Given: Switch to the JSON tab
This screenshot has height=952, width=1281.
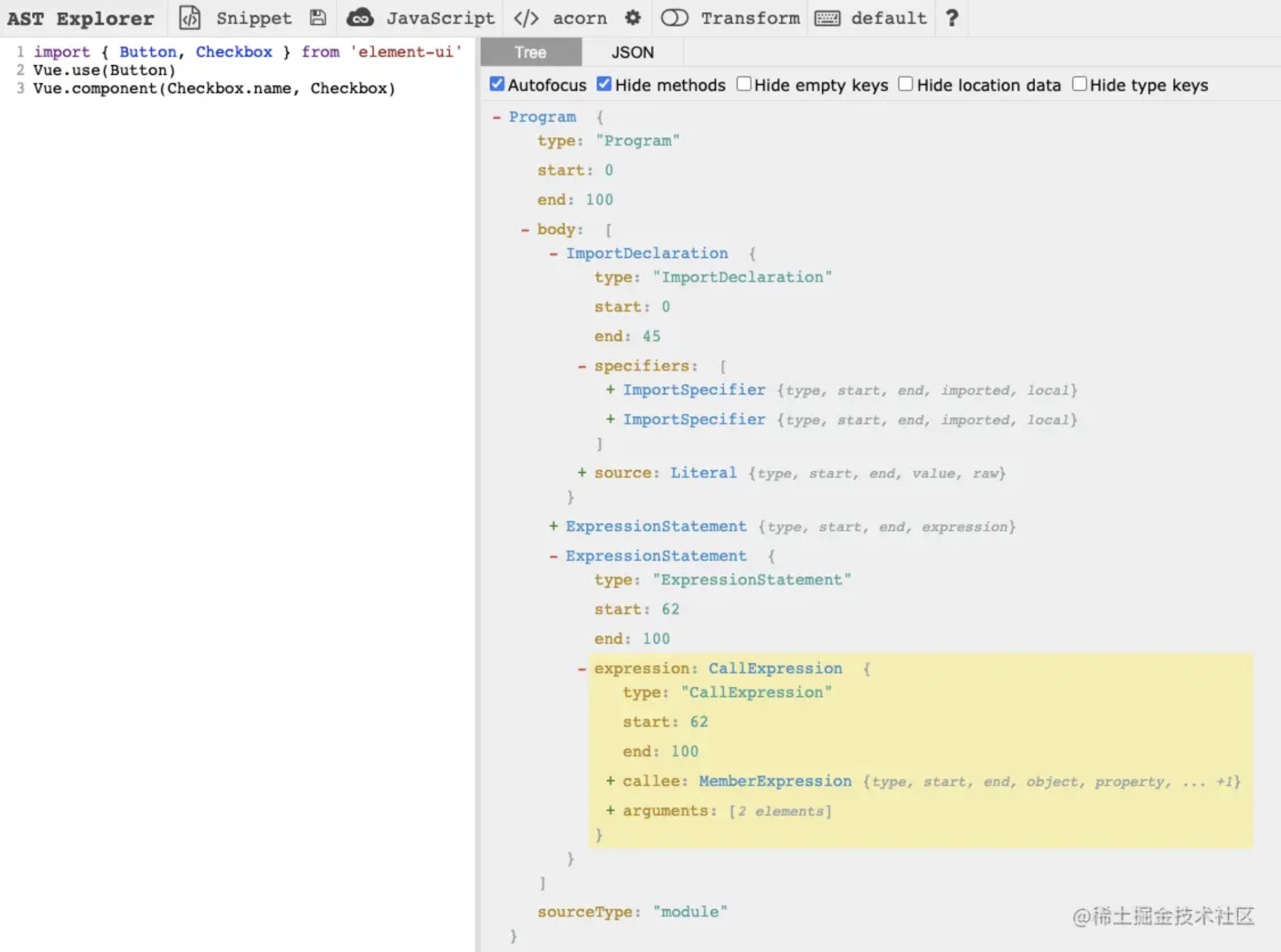Looking at the screenshot, I should 632,52.
